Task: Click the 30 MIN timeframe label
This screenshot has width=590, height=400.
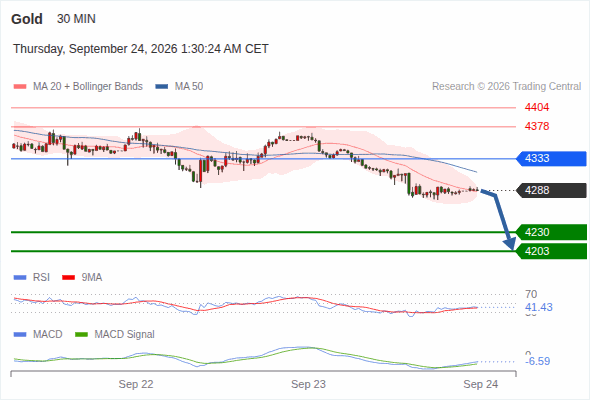Action: tap(76, 19)
